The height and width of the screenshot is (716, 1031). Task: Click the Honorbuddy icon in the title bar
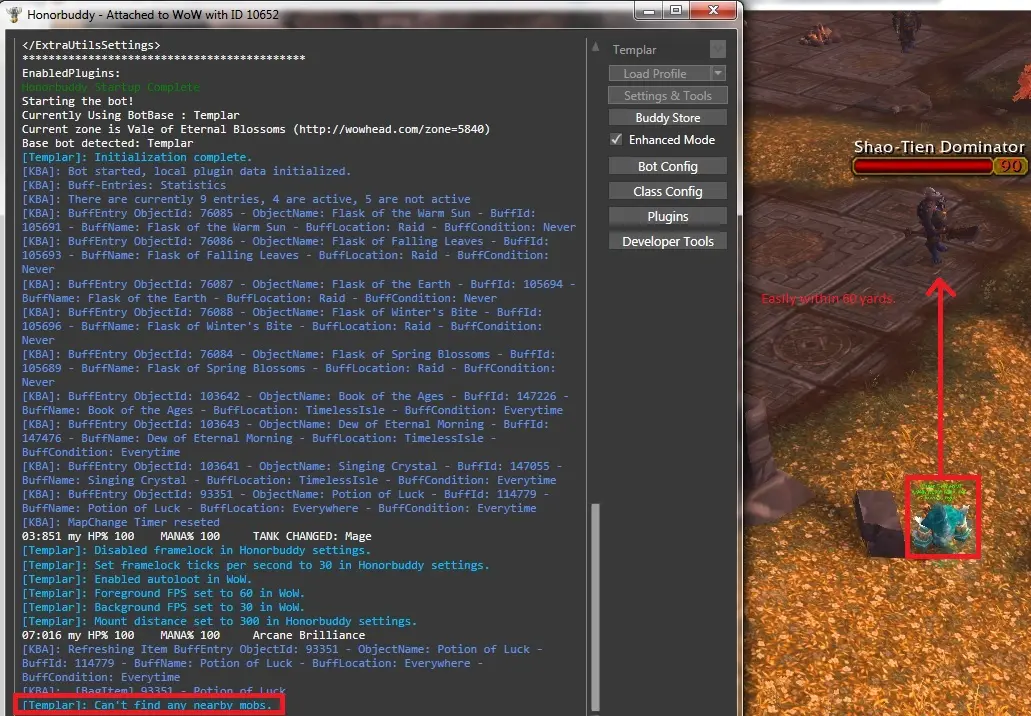click(x=13, y=14)
